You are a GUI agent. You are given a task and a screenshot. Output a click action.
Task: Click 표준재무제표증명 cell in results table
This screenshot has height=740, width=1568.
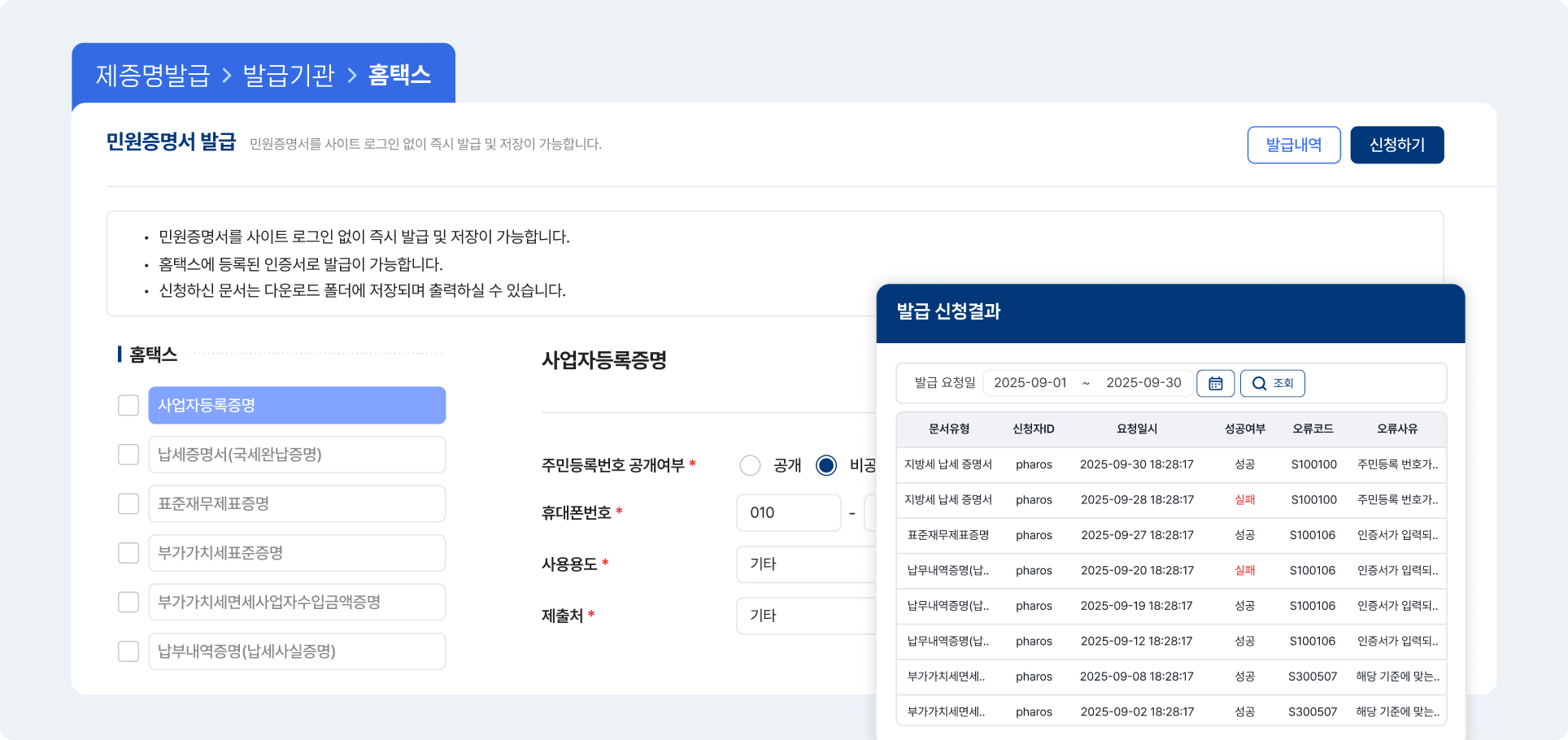[x=948, y=535]
